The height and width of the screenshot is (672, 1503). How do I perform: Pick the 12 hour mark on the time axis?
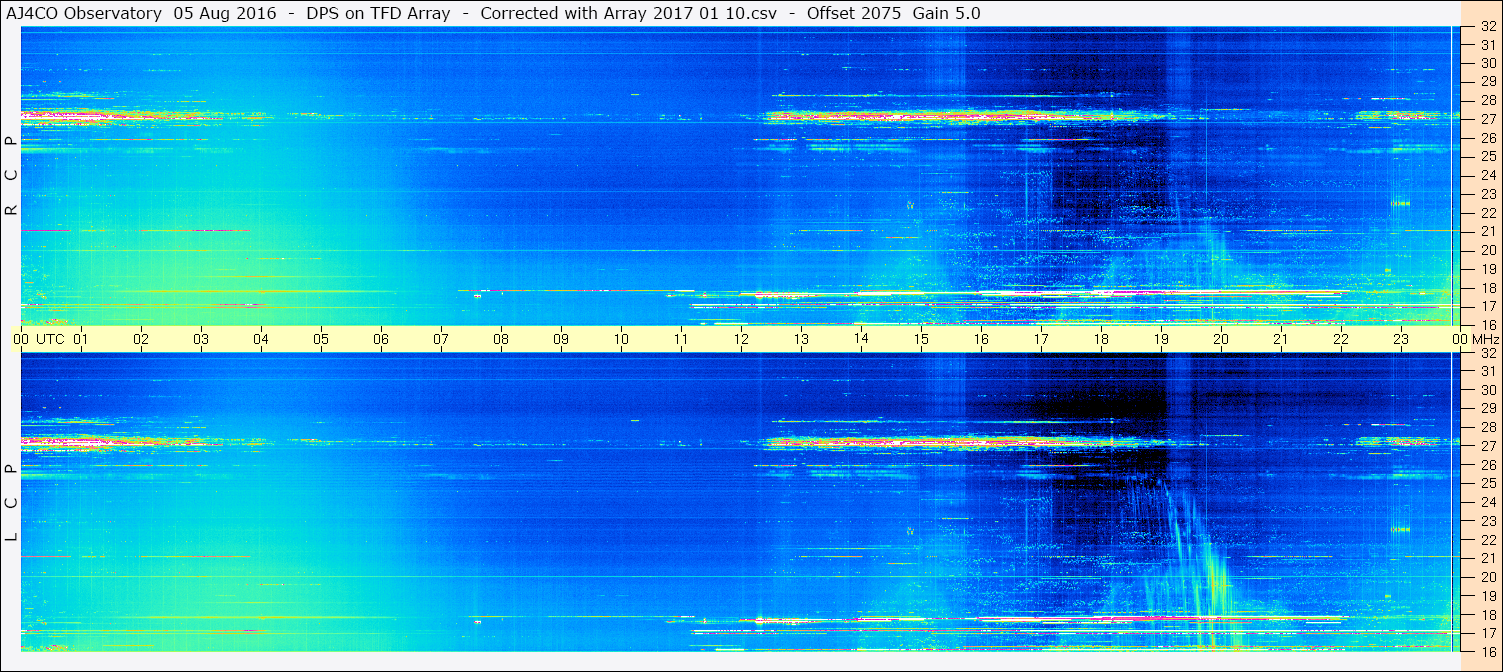pos(741,339)
